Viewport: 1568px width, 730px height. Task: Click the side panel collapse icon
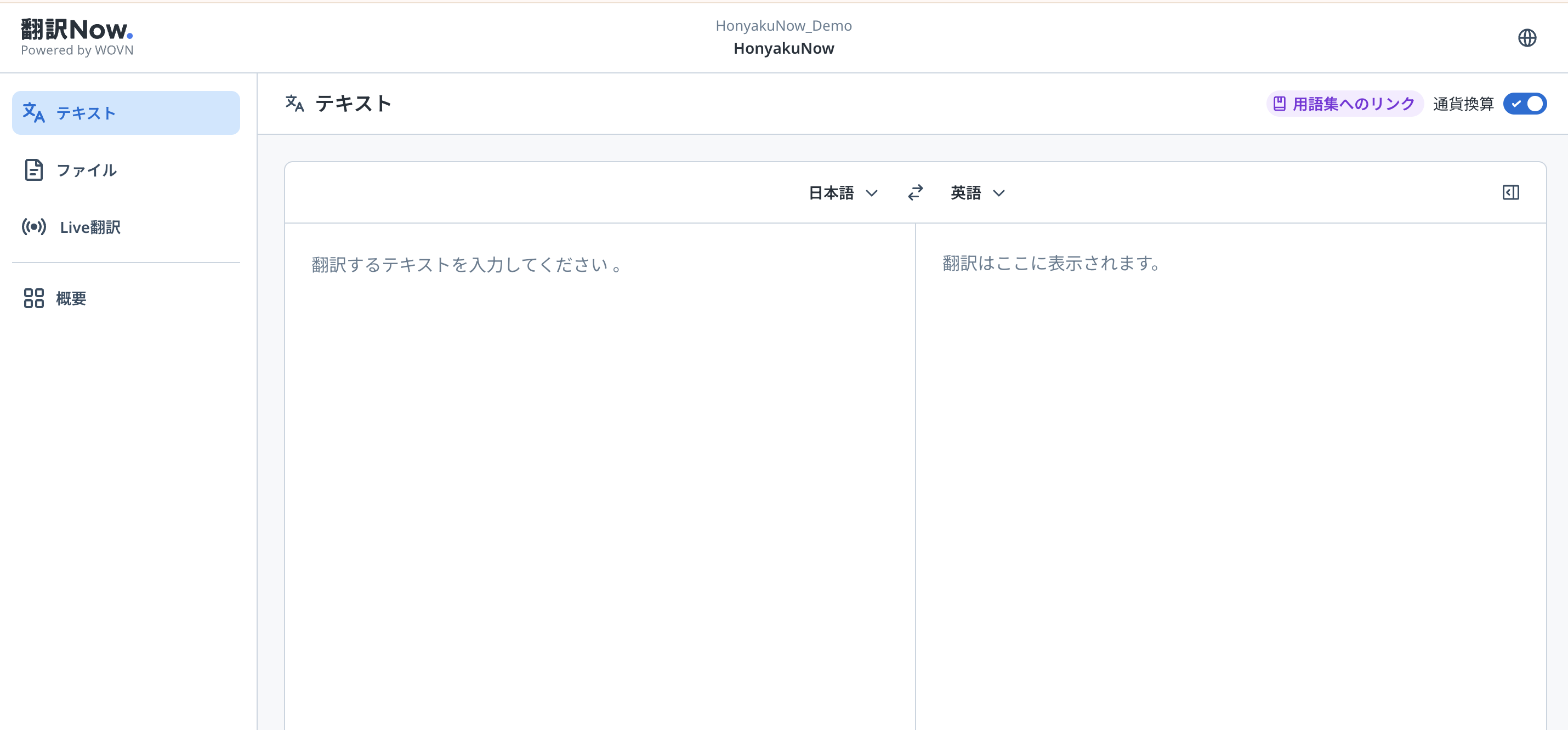(1510, 193)
